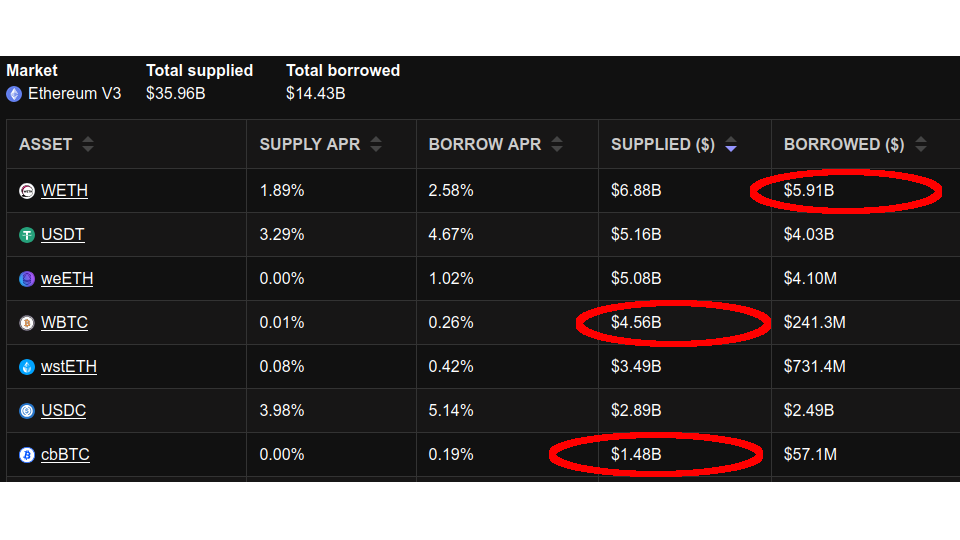Open the weETH asset link
This screenshot has width=960, height=540.
(67, 279)
